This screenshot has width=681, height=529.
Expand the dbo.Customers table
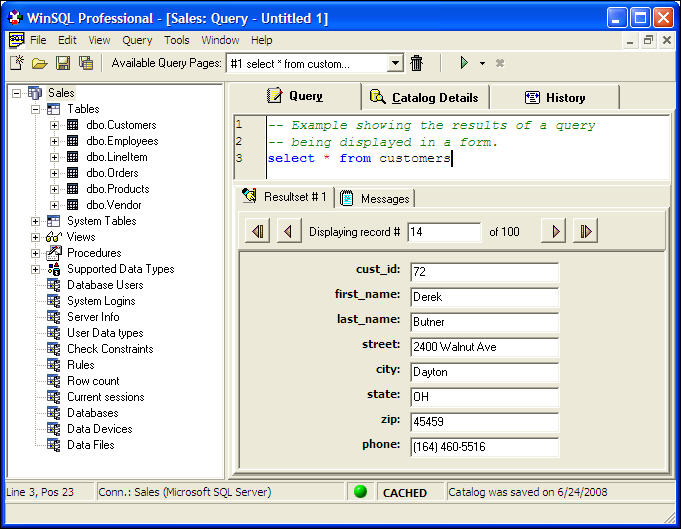click(54, 125)
